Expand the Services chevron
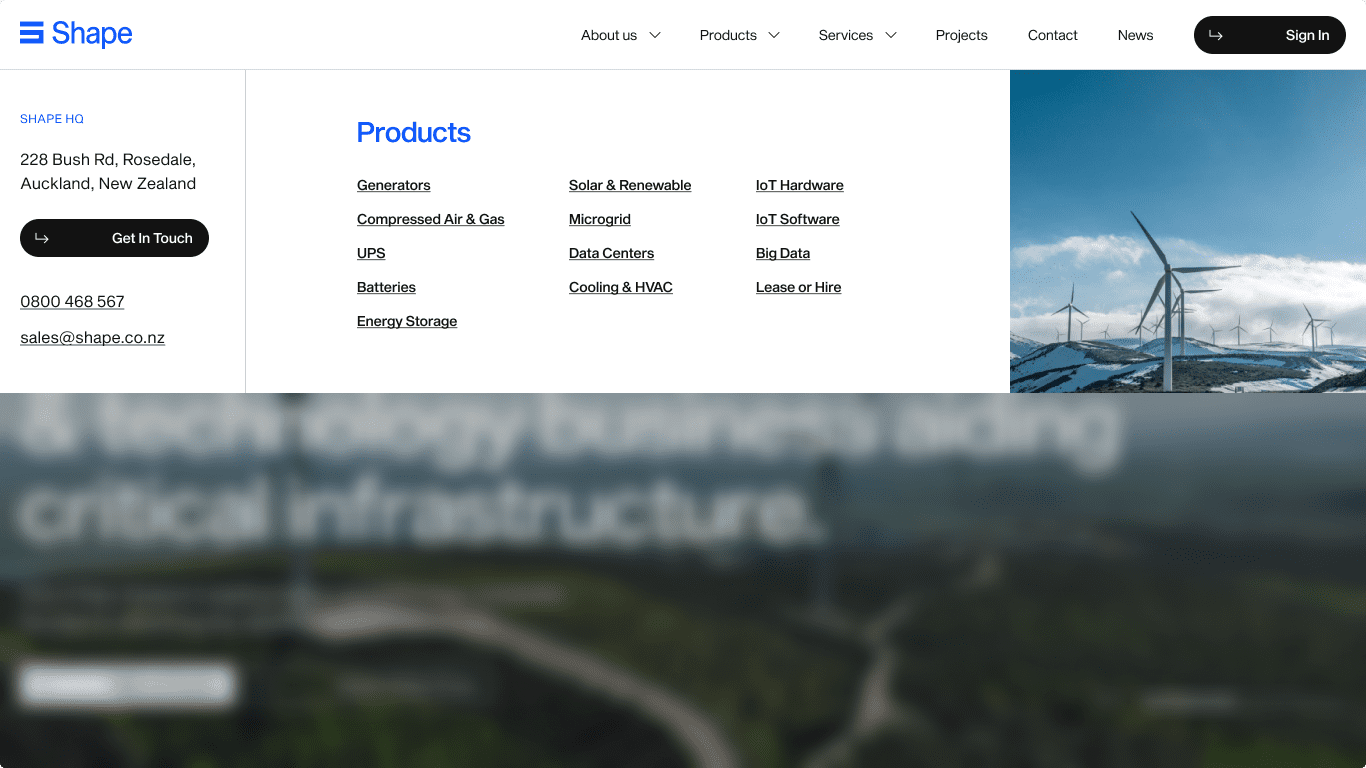Image resolution: width=1366 pixels, height=768 pixels. (x=891, y=35)
